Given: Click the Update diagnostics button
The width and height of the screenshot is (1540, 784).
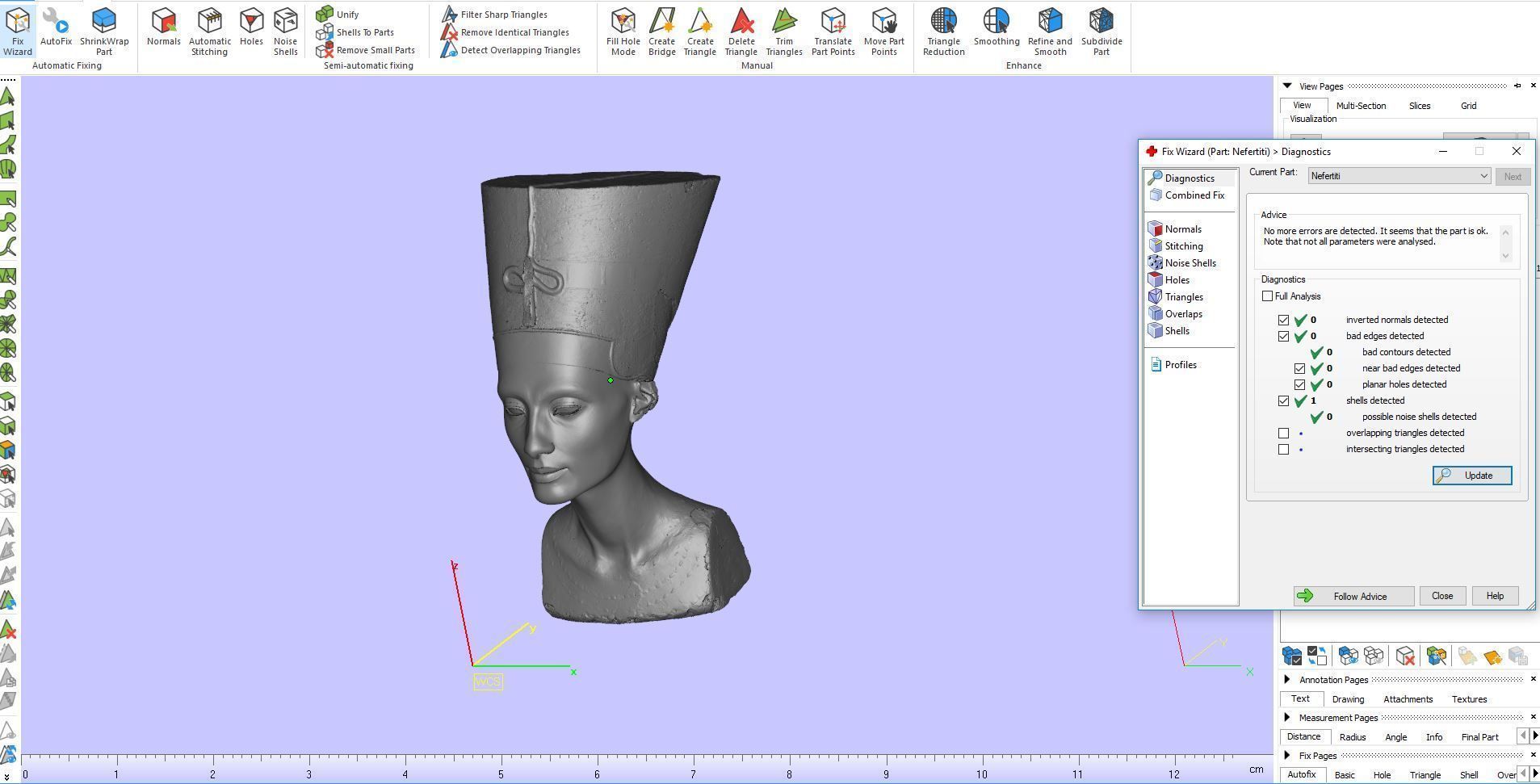Looking at the screenshot, I should tap(1471, 476).
